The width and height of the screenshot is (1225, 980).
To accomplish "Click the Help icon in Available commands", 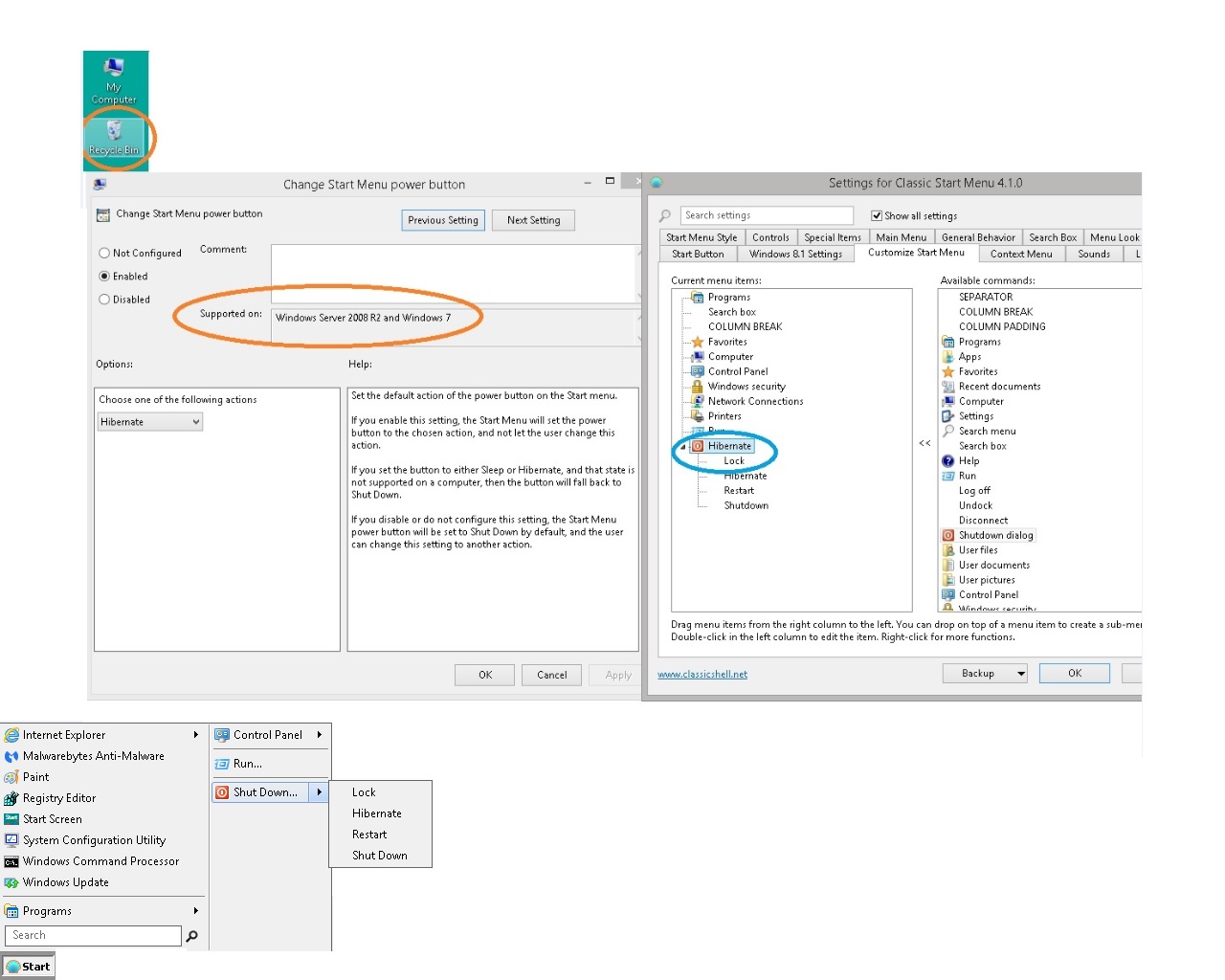I will [x=948, y=461].
